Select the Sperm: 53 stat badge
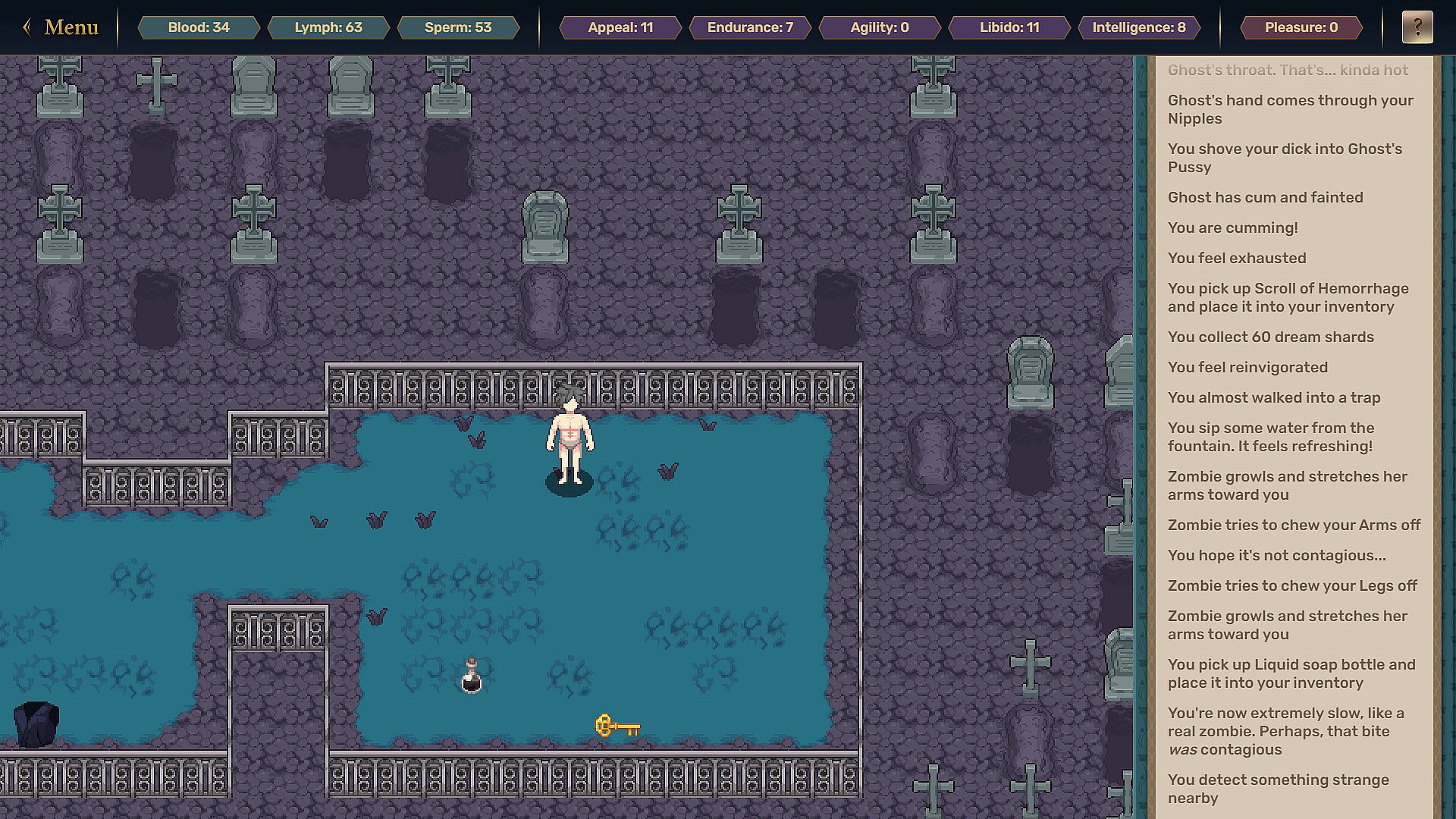Screen dimensions: 1456x819 [x=458, y=27]
